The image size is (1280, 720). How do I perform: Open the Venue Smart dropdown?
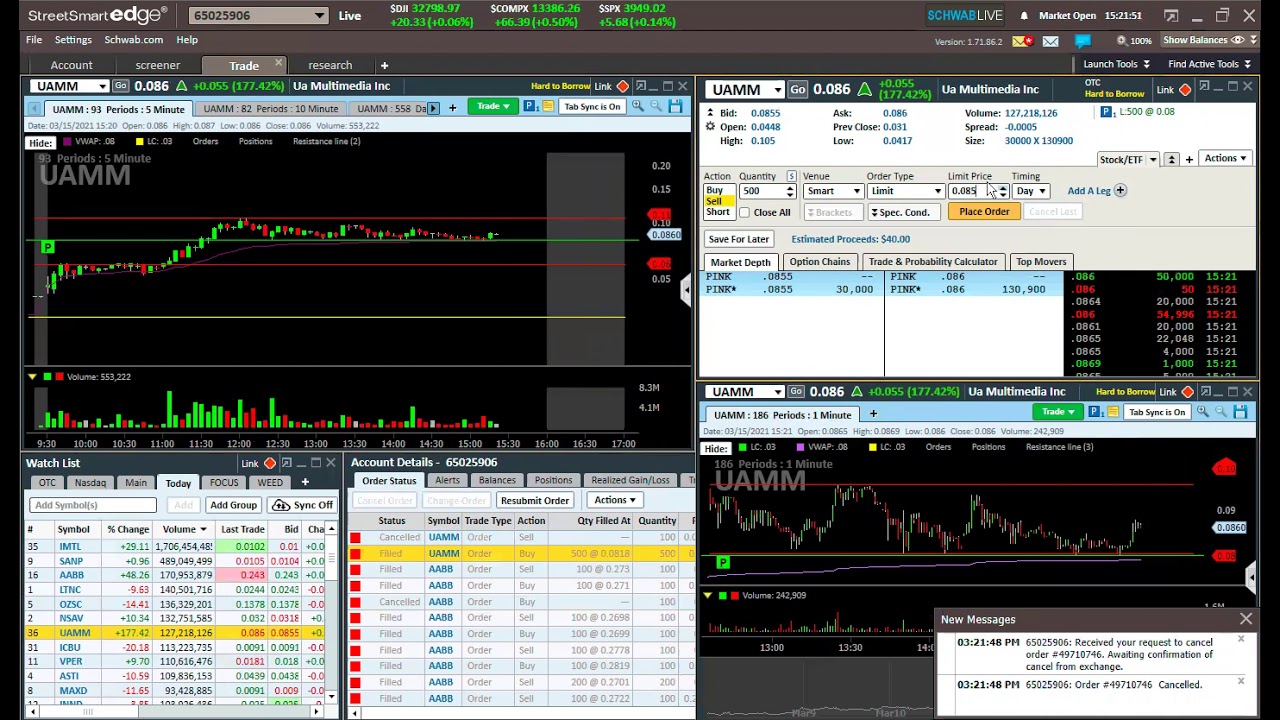coord(832,191)
